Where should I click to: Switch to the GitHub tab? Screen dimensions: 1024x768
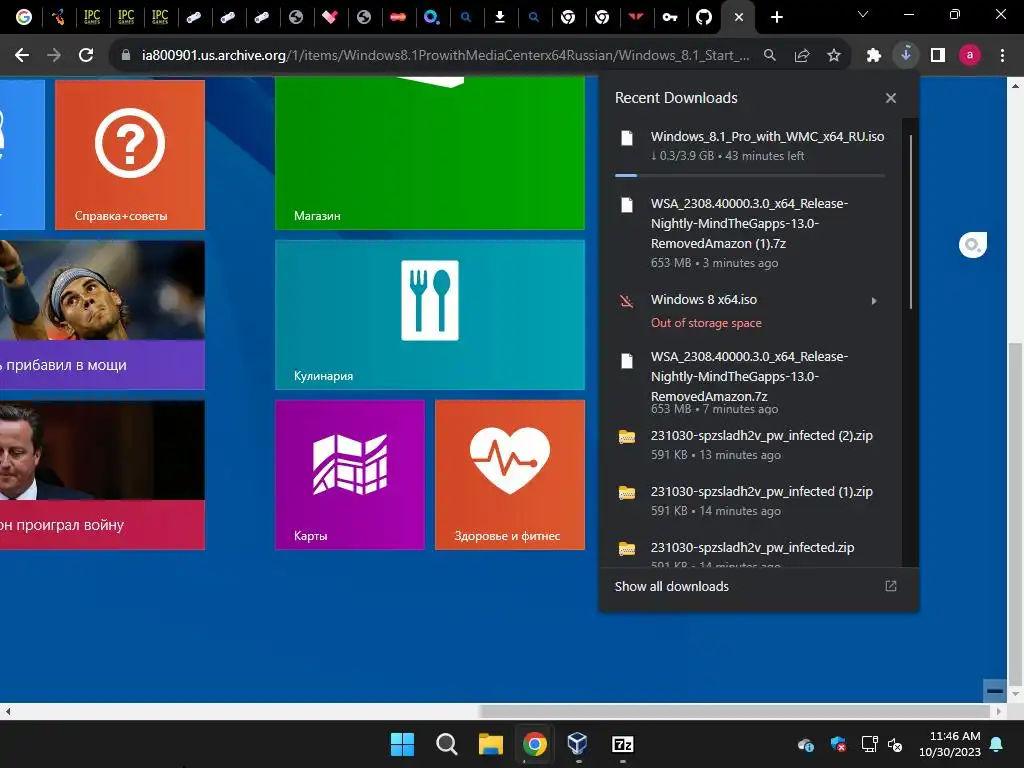pyautogui.click(x=703, y=17)
